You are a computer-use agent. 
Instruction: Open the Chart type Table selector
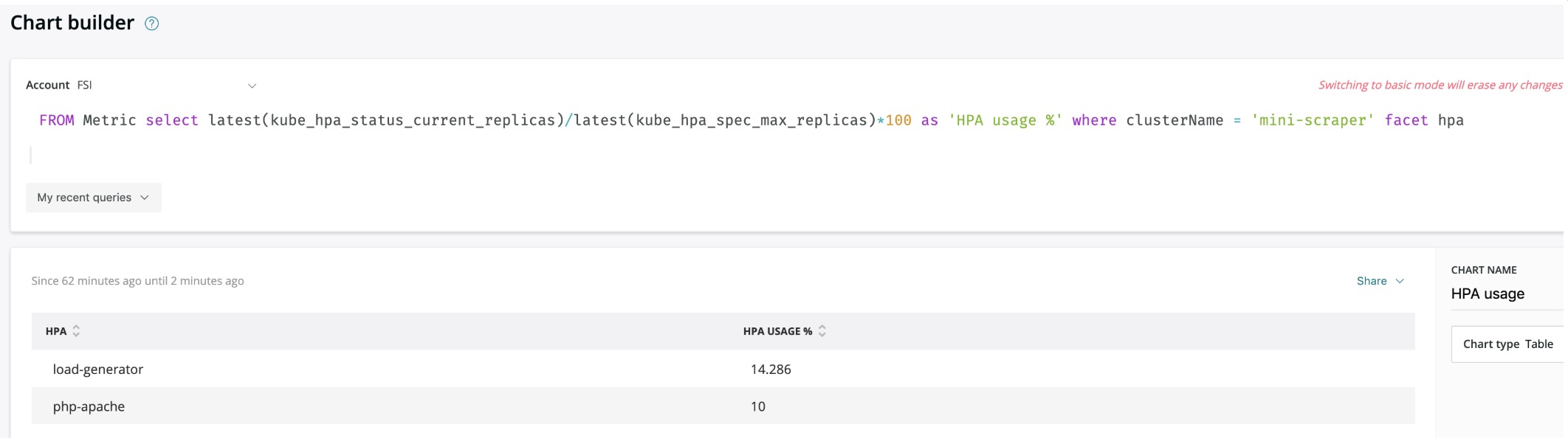point(1507,344)
